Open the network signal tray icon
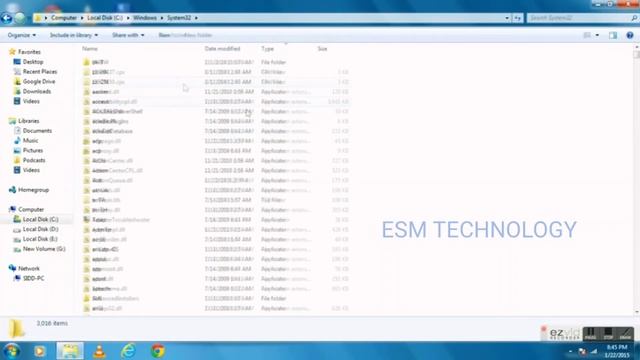Image resolution: width=640 pixels, height=360 pixels. (594, 351)
